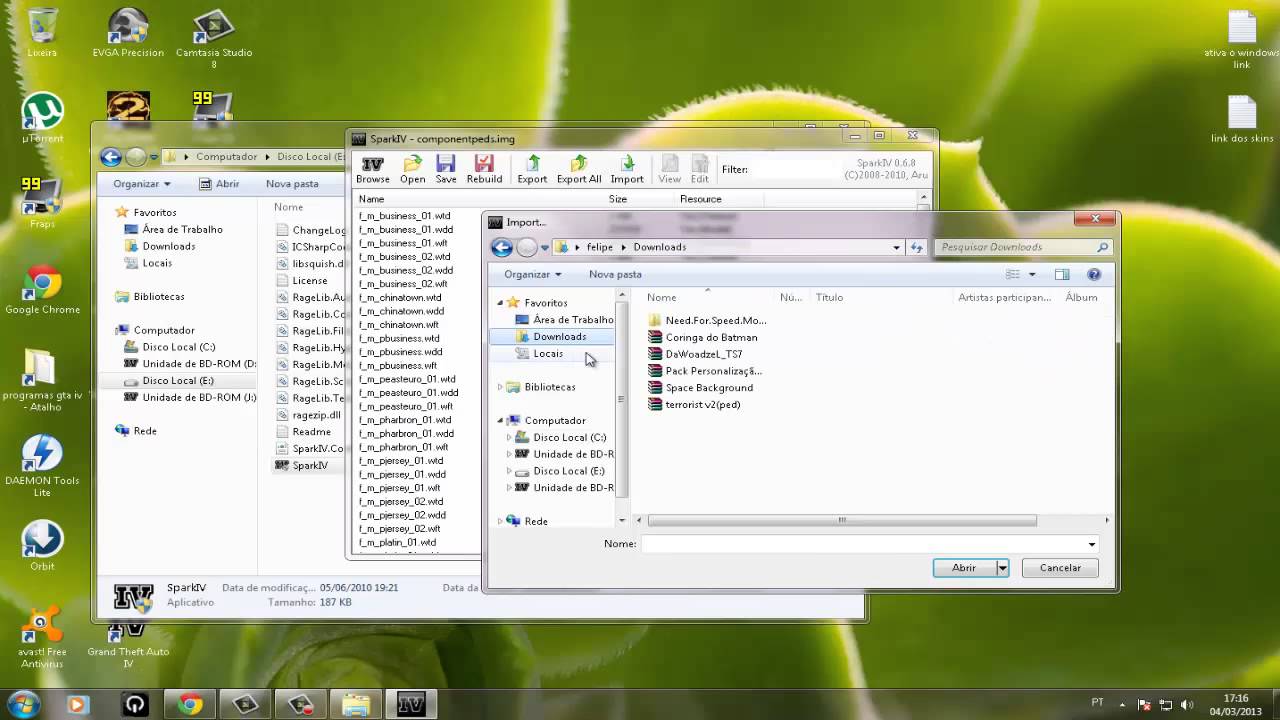The height and width of the screenshot is (720, 1280).
Task: Open the Orbit desktop shortcut
Action: [x=42, y=546]
